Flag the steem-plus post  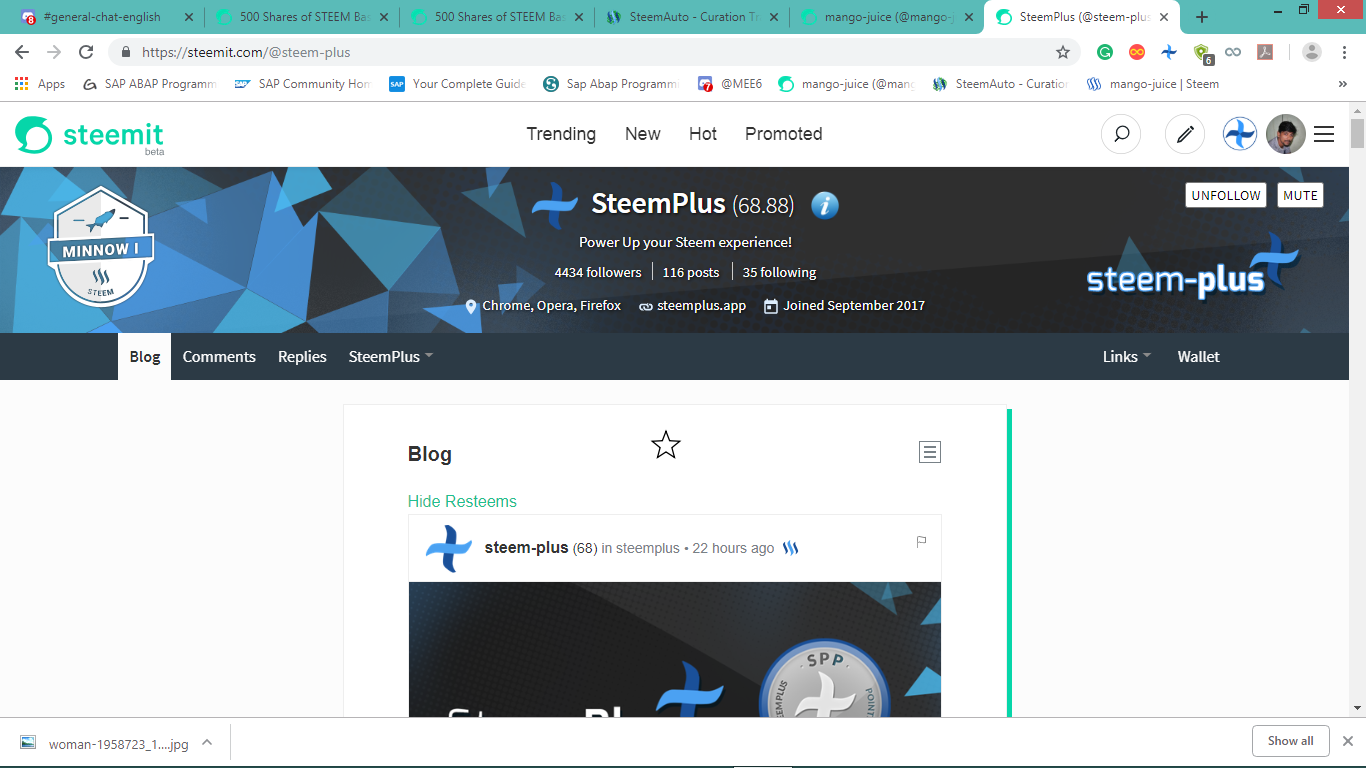point(921,542)
